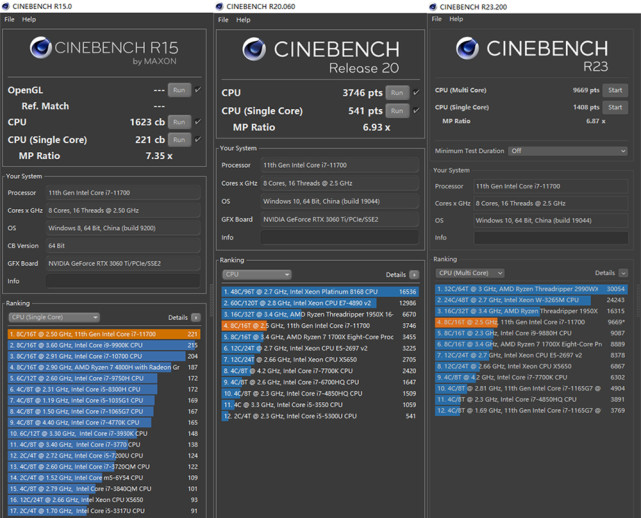Uncheck CPU (Single Core) test in R15
This screenshot has width=641, height=518.
pos(197,140)
